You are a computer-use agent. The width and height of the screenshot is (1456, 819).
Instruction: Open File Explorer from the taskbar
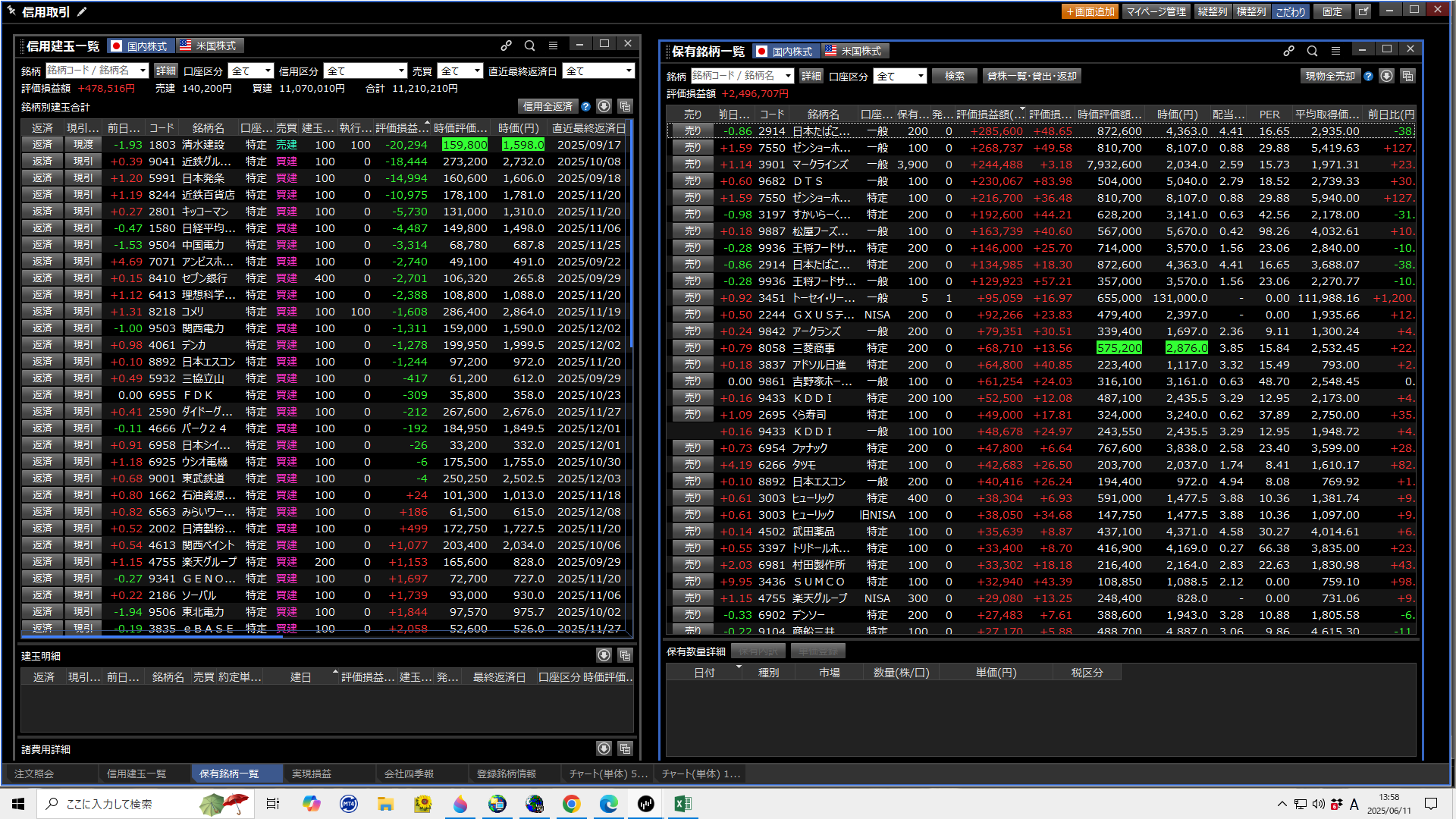pos(385,804)
